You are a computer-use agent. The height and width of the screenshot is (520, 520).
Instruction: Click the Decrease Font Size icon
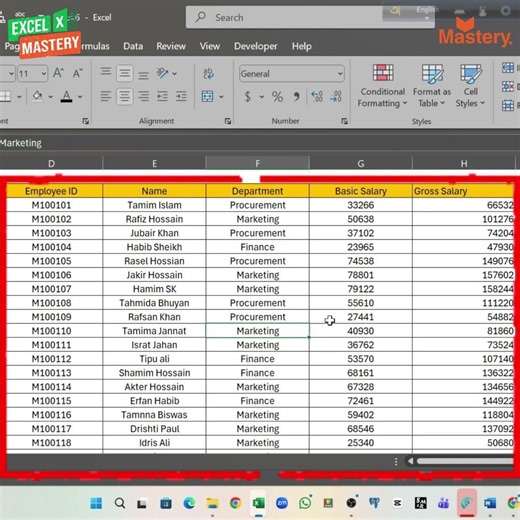tap(77, 73)
